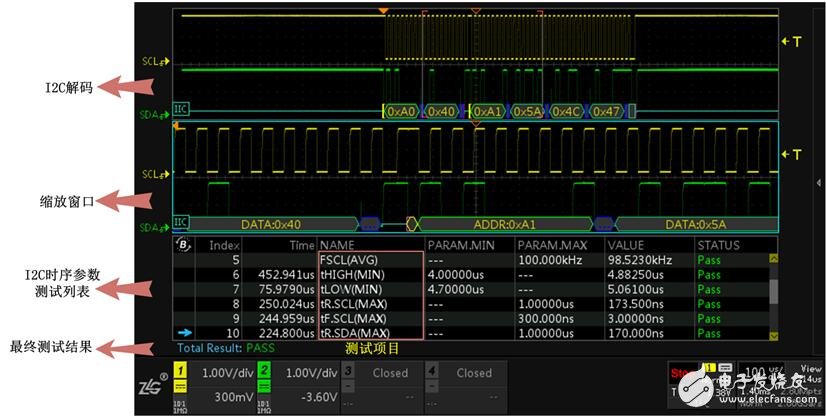Click orange trigger position marker at top
The width and height of the screenshot is (826, 416).
pyautogui.click(x=383, y=11)
